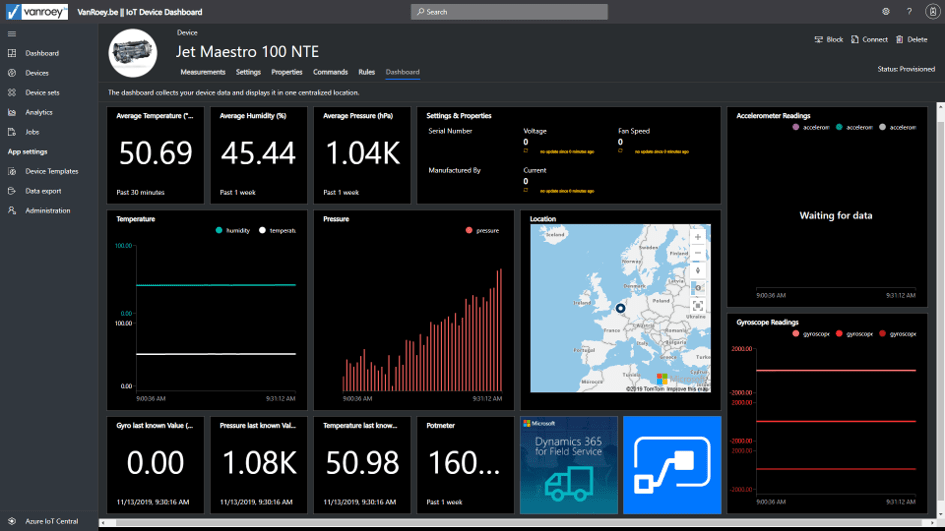Click the Potmeter value tile
Viewport: 945px width, 531px height.
pyautogui.click(x=465, y=465)
